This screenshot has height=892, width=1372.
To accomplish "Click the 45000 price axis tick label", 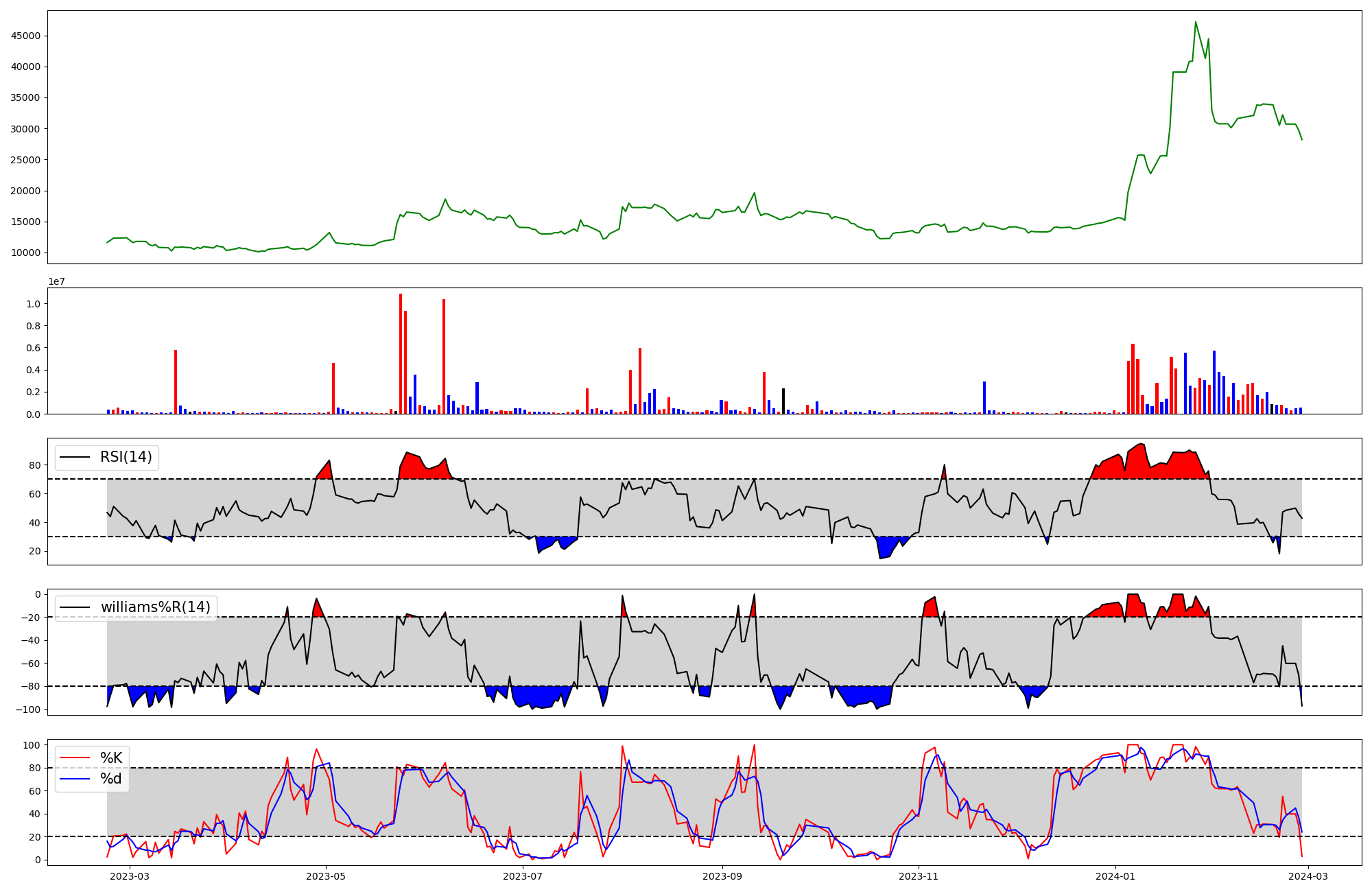I will 25,36.
